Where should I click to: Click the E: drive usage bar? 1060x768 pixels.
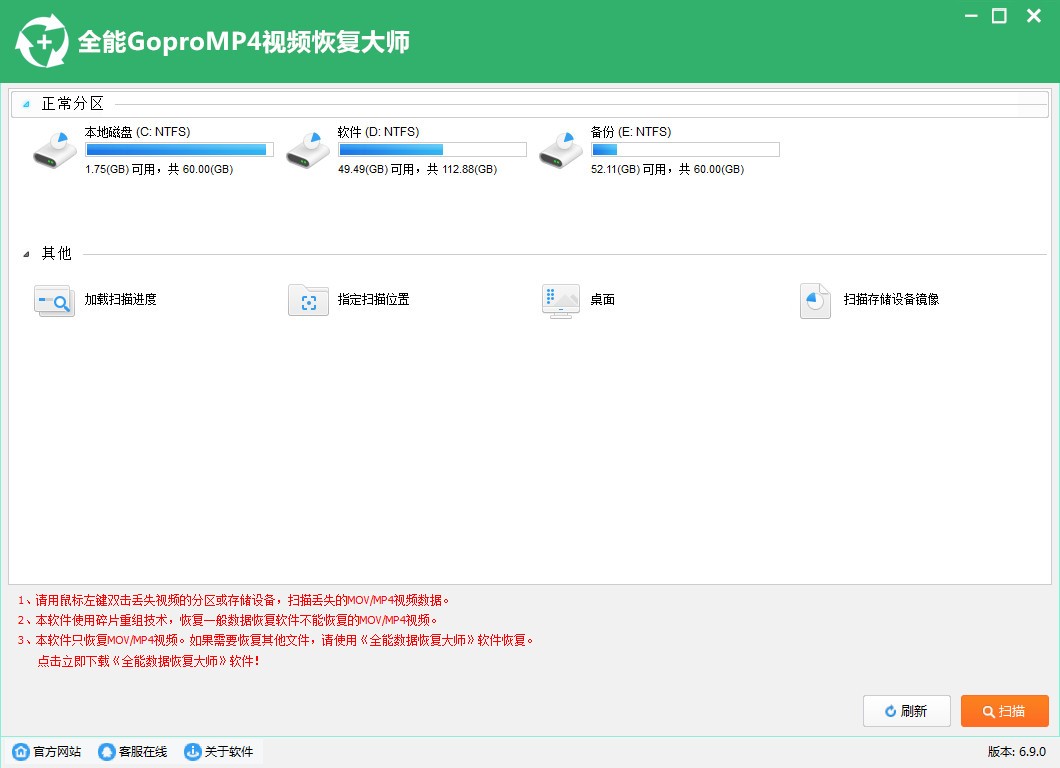pos(685,149)
